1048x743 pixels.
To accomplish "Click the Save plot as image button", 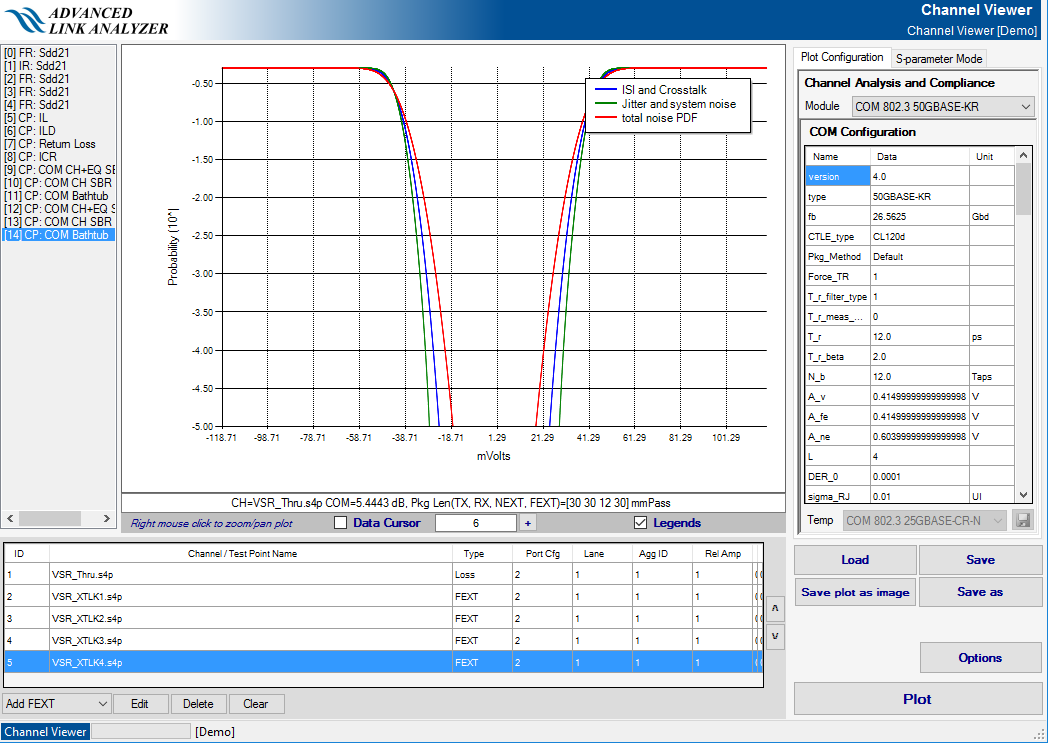I will 855,592.
